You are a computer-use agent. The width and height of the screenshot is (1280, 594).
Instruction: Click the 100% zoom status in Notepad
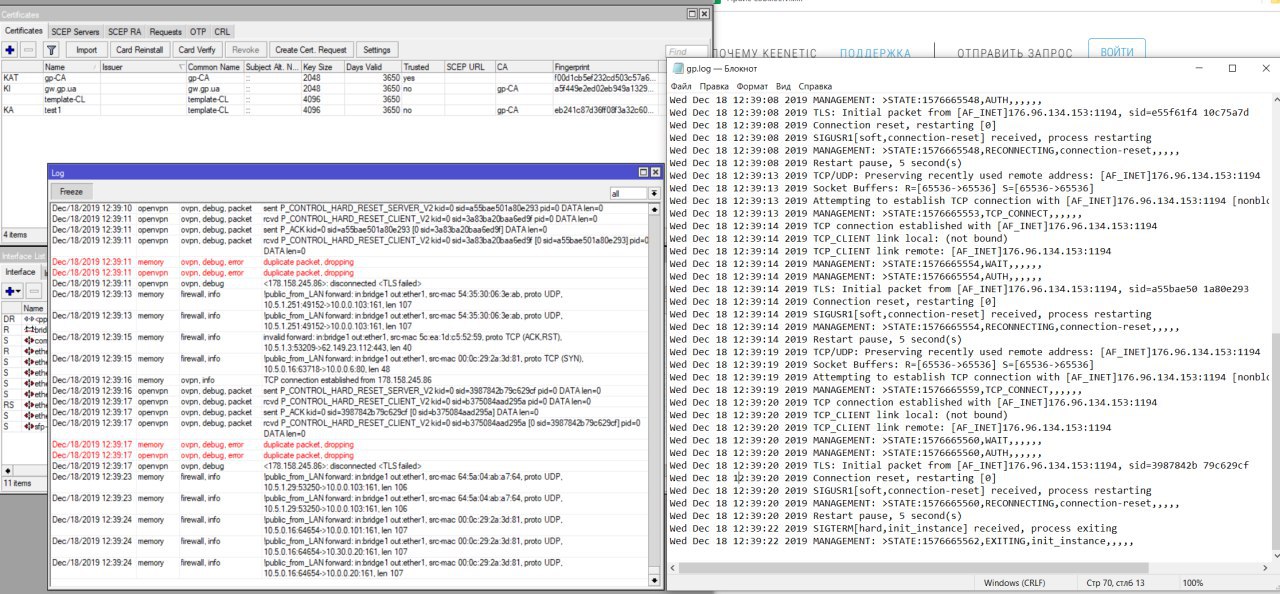(1193, 582)
